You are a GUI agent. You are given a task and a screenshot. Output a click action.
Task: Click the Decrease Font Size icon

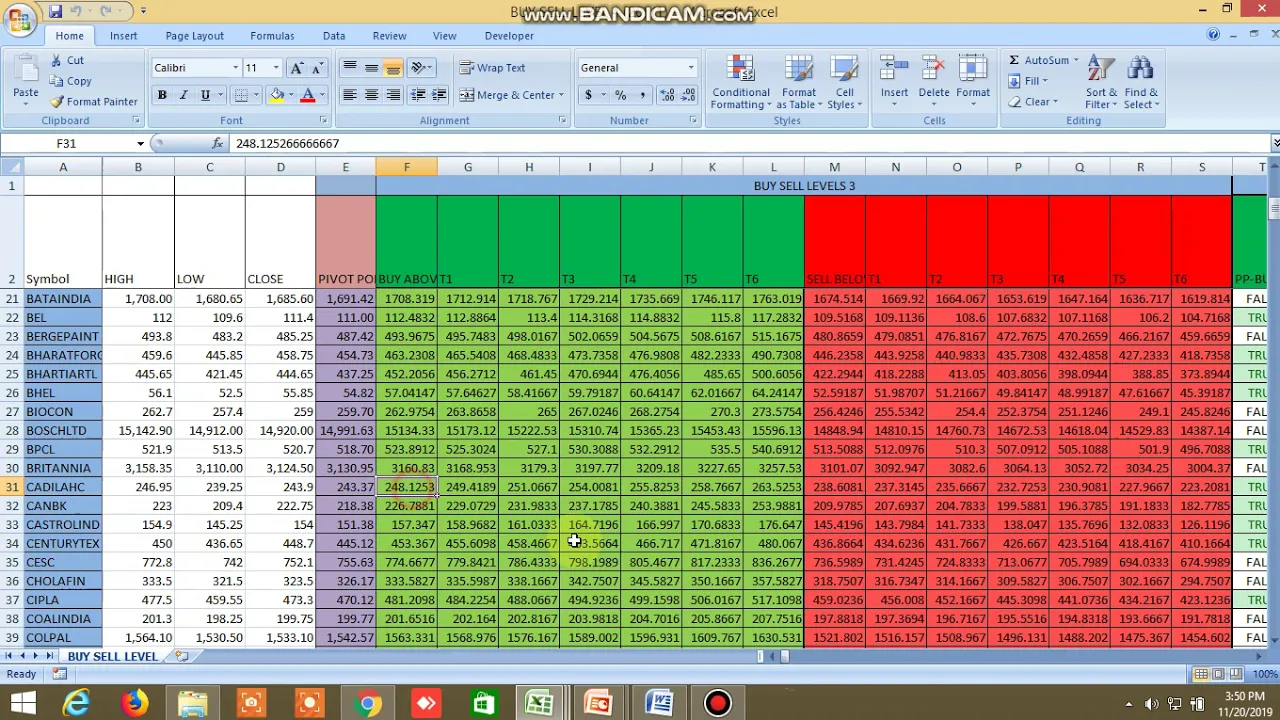[x=317, y=68]
